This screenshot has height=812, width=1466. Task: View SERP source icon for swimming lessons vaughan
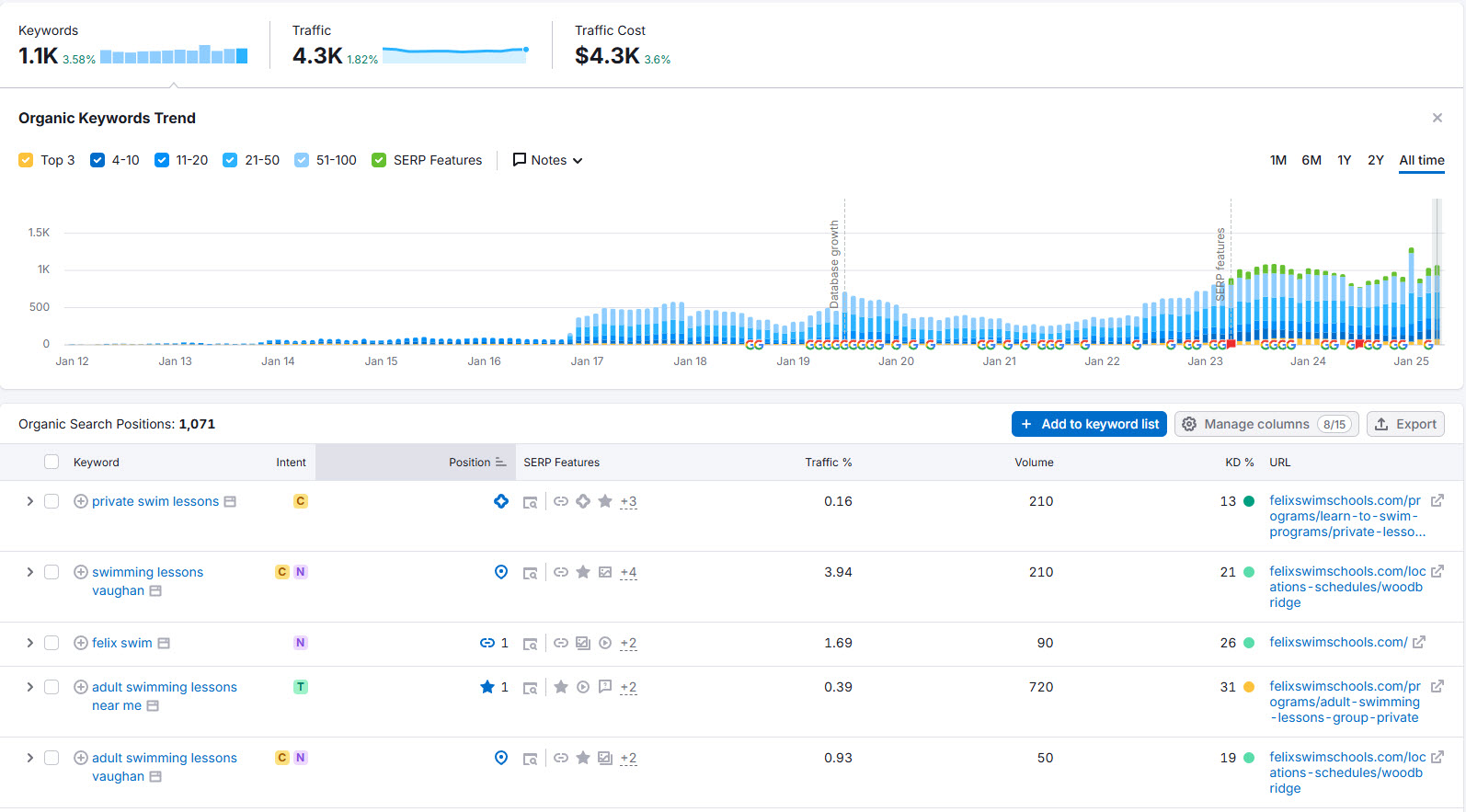click(530, 573)
